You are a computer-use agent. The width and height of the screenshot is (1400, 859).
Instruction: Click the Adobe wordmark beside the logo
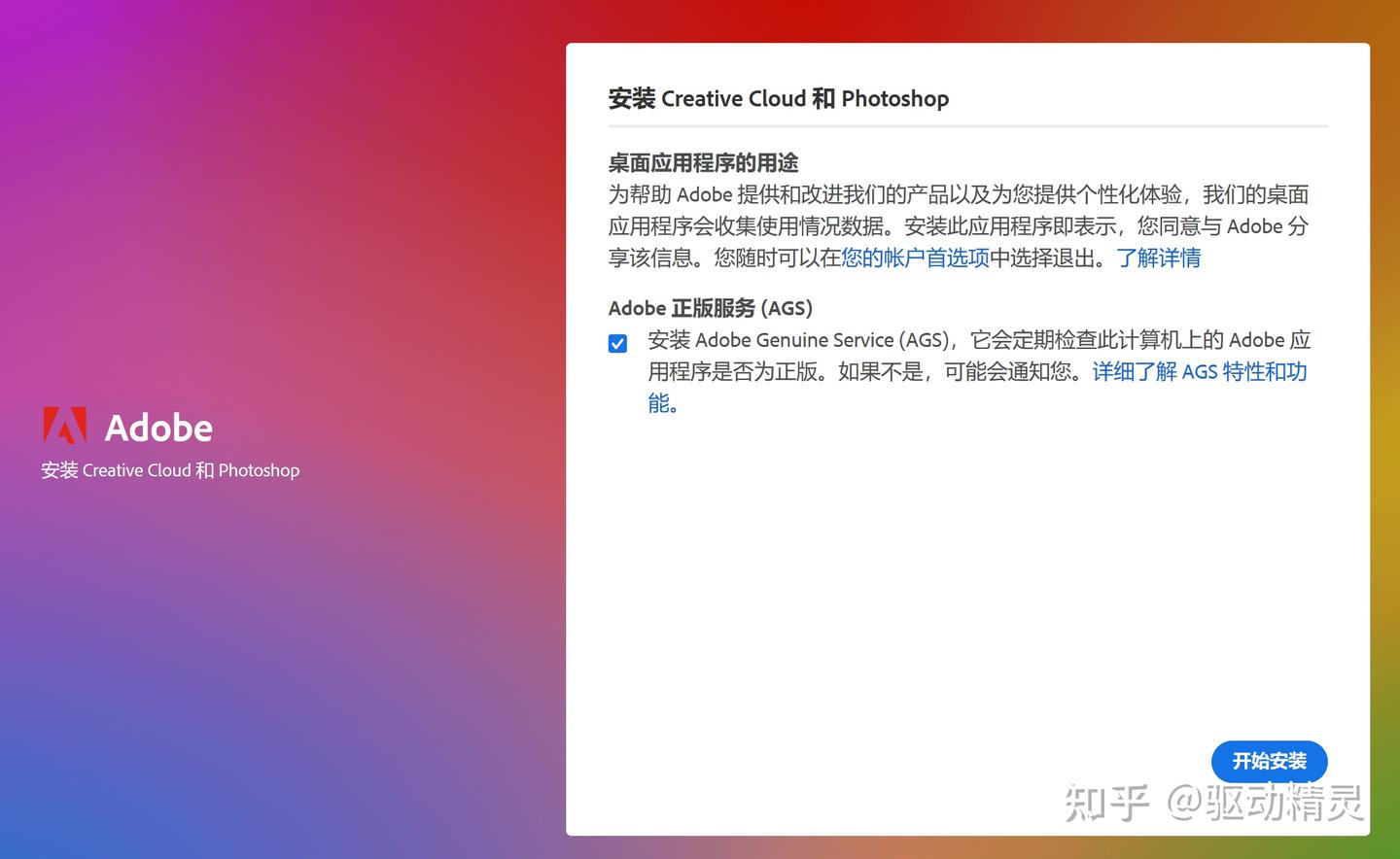coord(158,428)
